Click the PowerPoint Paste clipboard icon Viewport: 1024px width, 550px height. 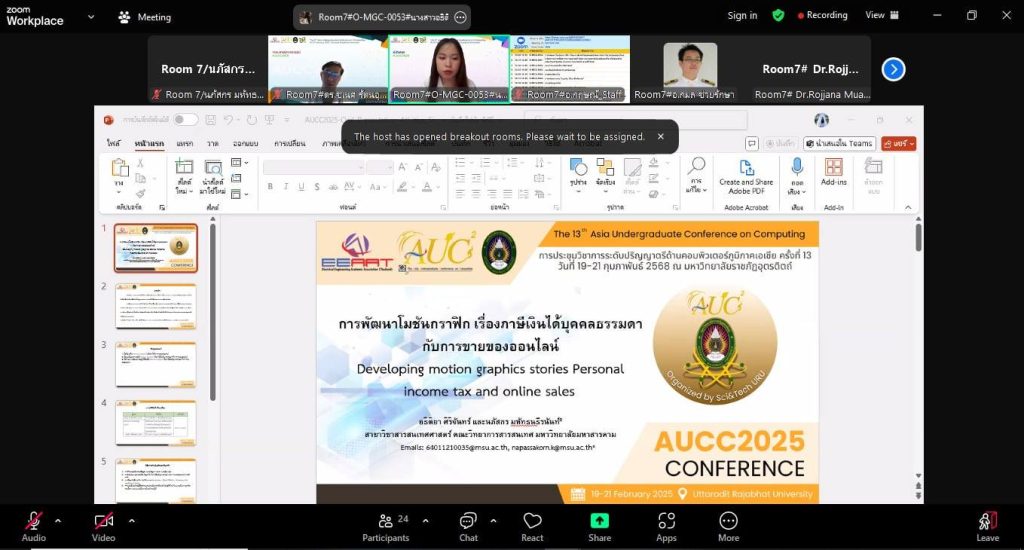[120, 168]
